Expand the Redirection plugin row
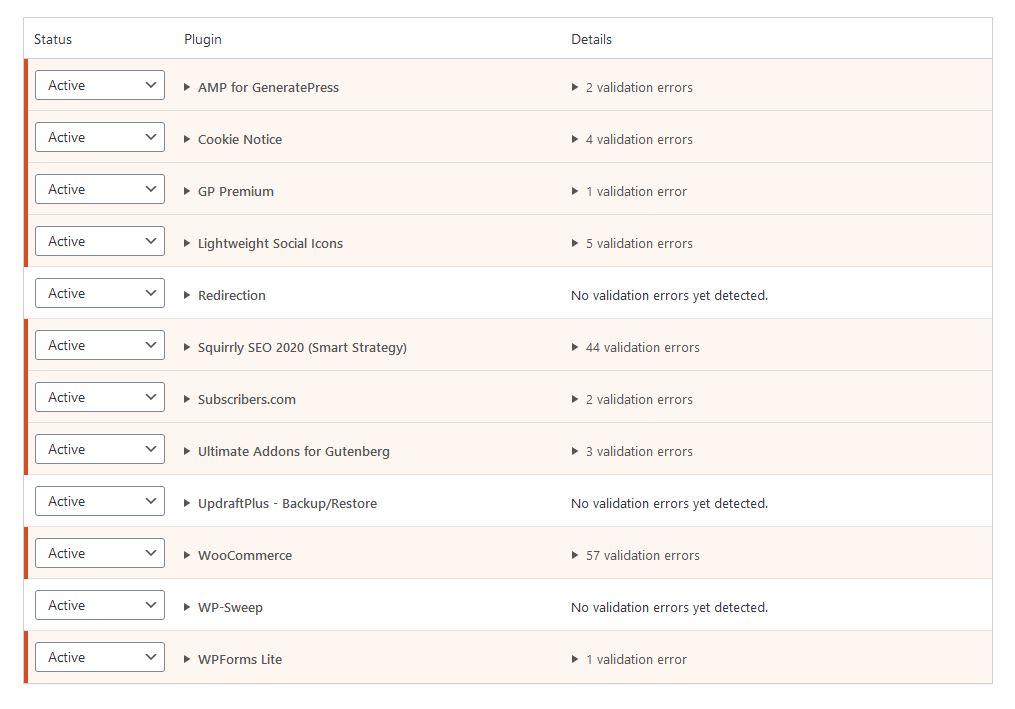The image size is (1015, 709). [x=225, y=295]
